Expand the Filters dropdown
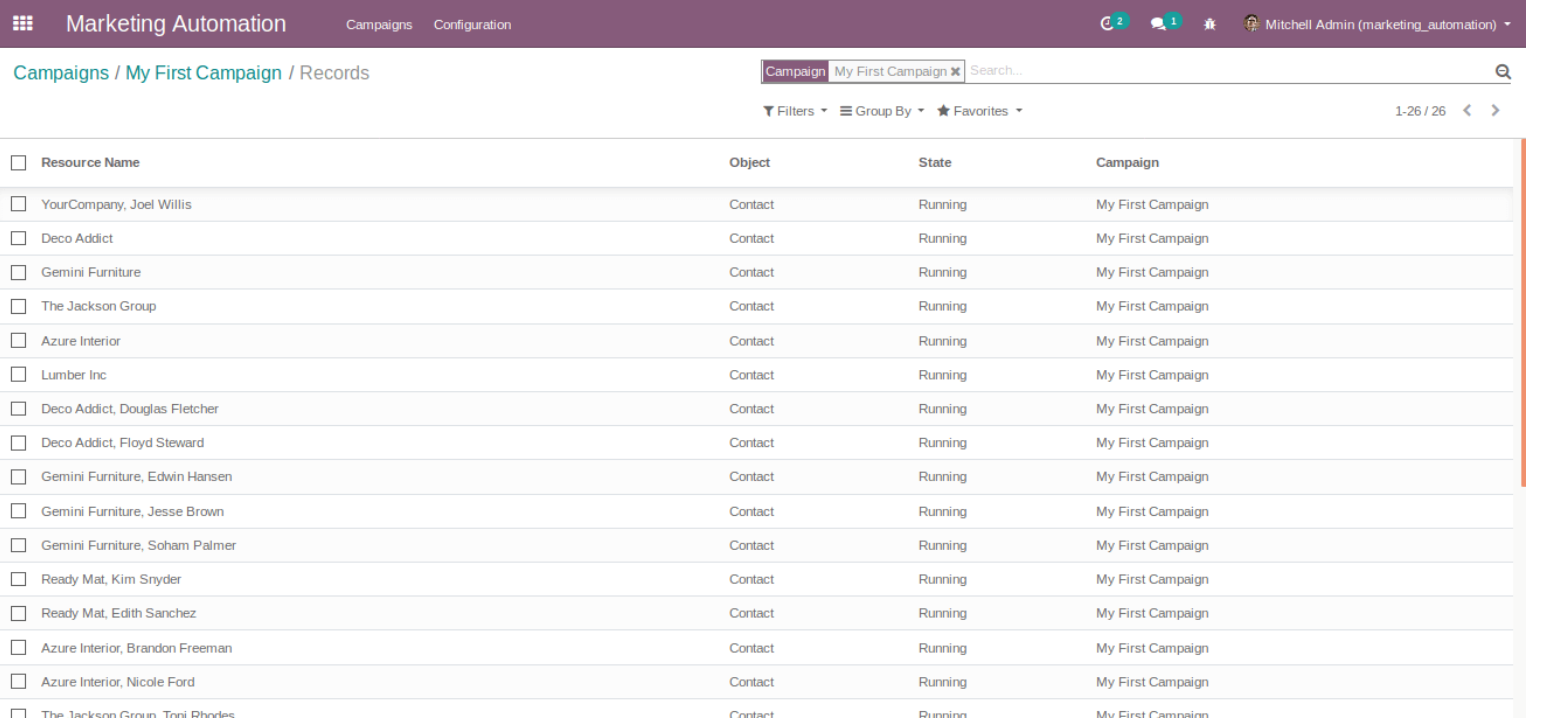This screenshot has height=720, width=1544. pos(795,111)
